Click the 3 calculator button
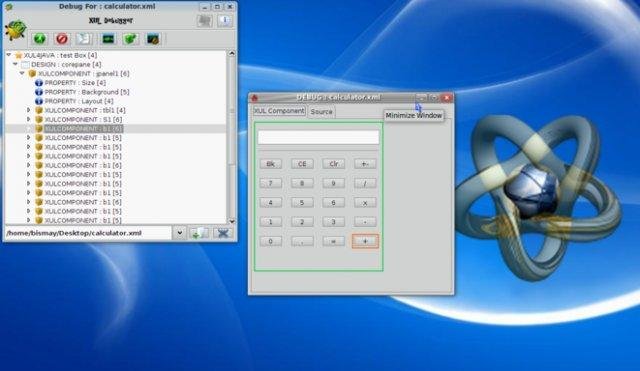The height and width of the screenshot is (371, 640). [333, 222]
